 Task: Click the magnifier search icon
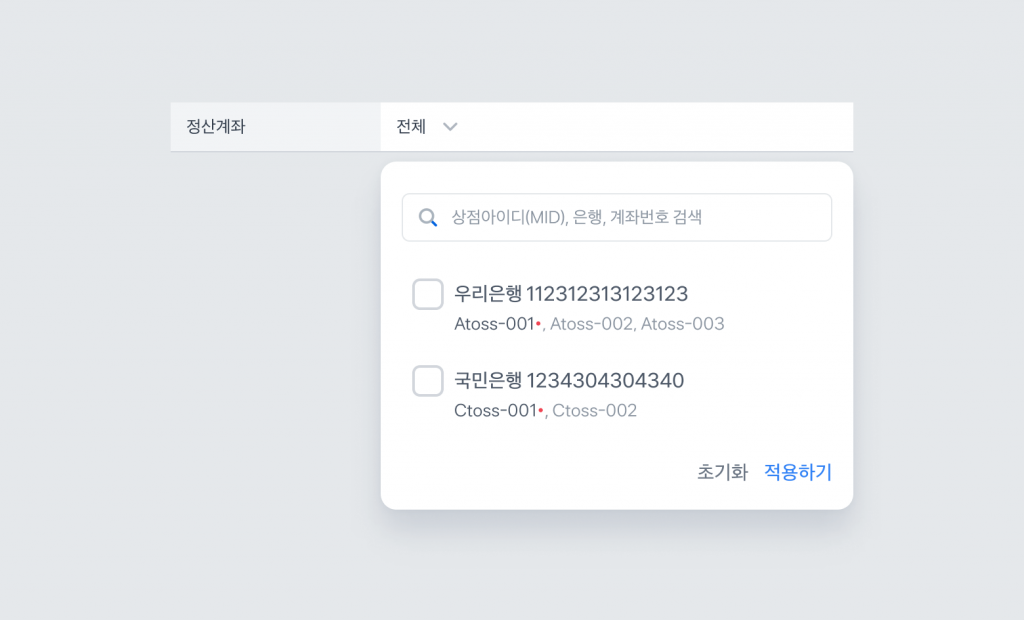click(428, 218)
